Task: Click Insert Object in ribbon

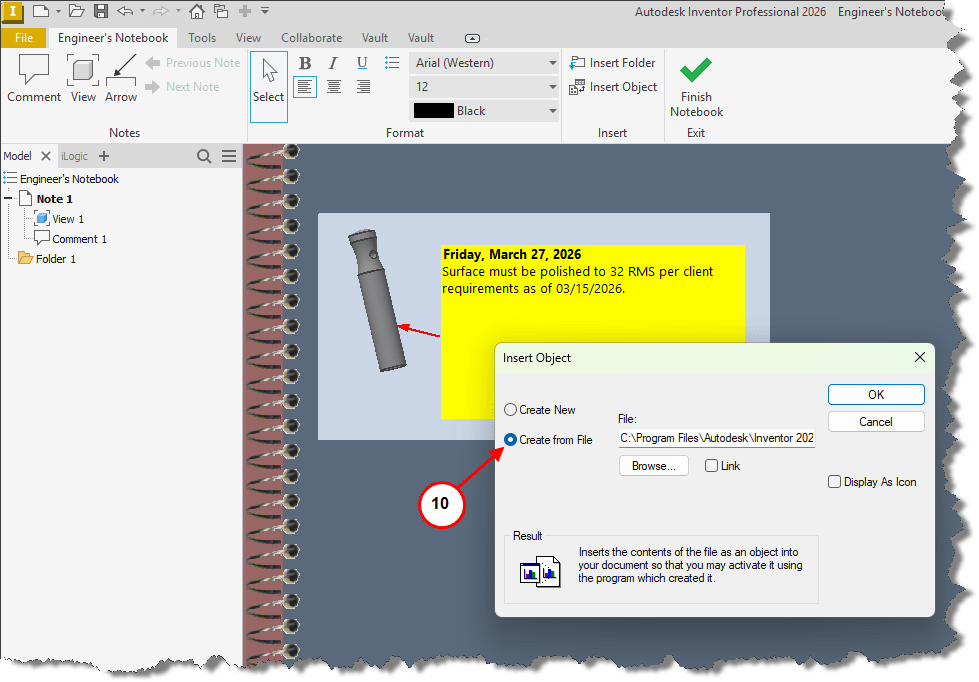Action: pyautogui.click(x=613, y=87)
